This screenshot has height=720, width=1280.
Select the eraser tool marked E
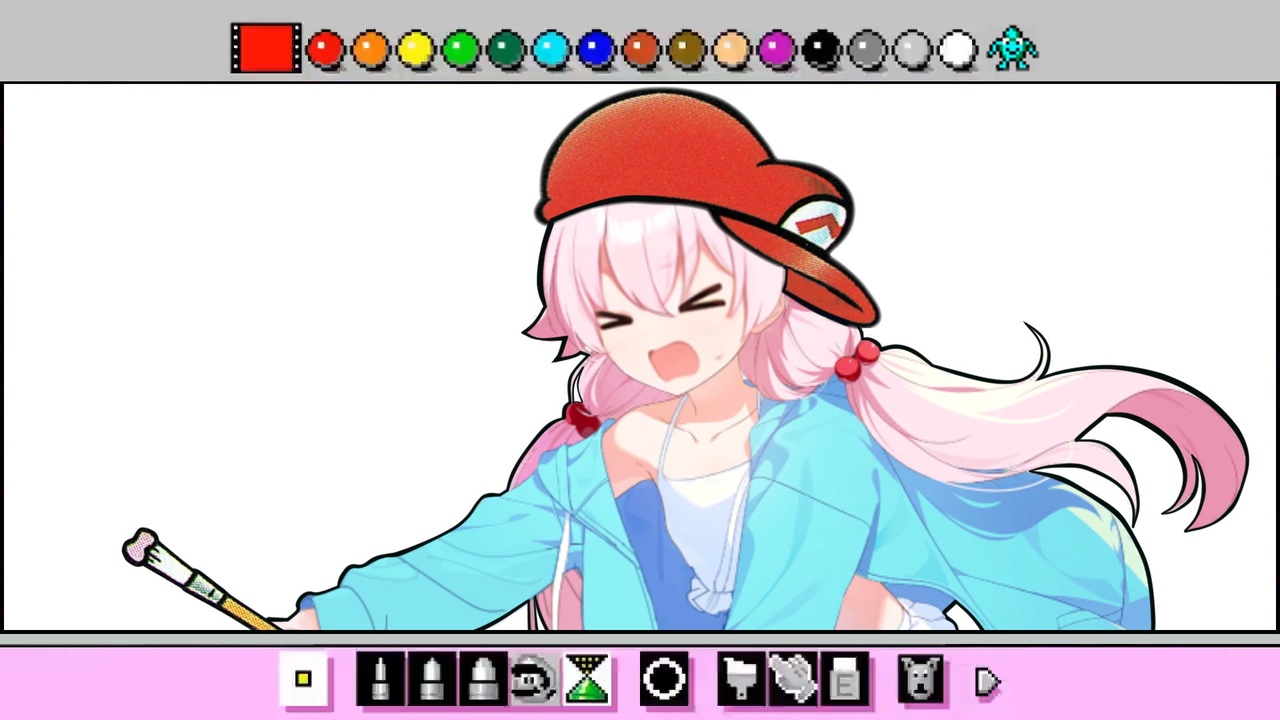coord(845,680)
